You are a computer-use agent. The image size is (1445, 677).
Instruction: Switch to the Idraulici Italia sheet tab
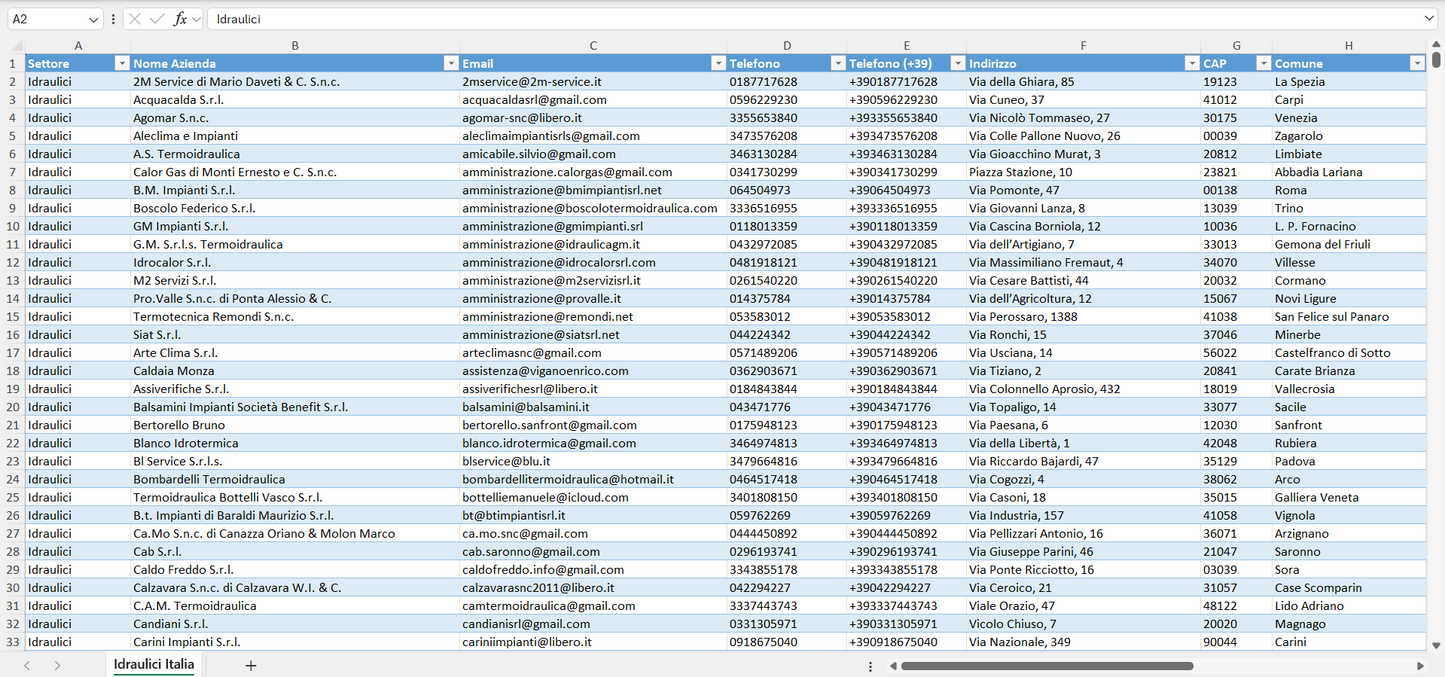coord(154,664)
